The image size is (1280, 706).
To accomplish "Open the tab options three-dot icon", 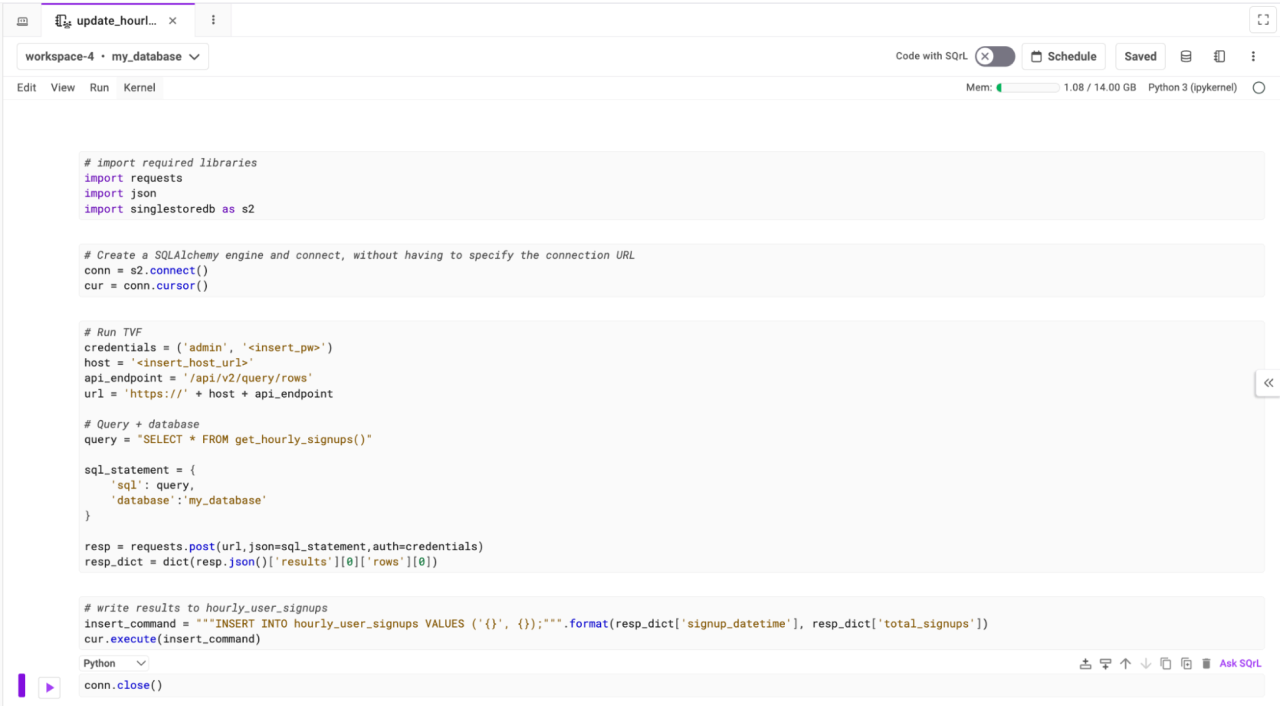I will pyautogui.click(x=213, y=20).
